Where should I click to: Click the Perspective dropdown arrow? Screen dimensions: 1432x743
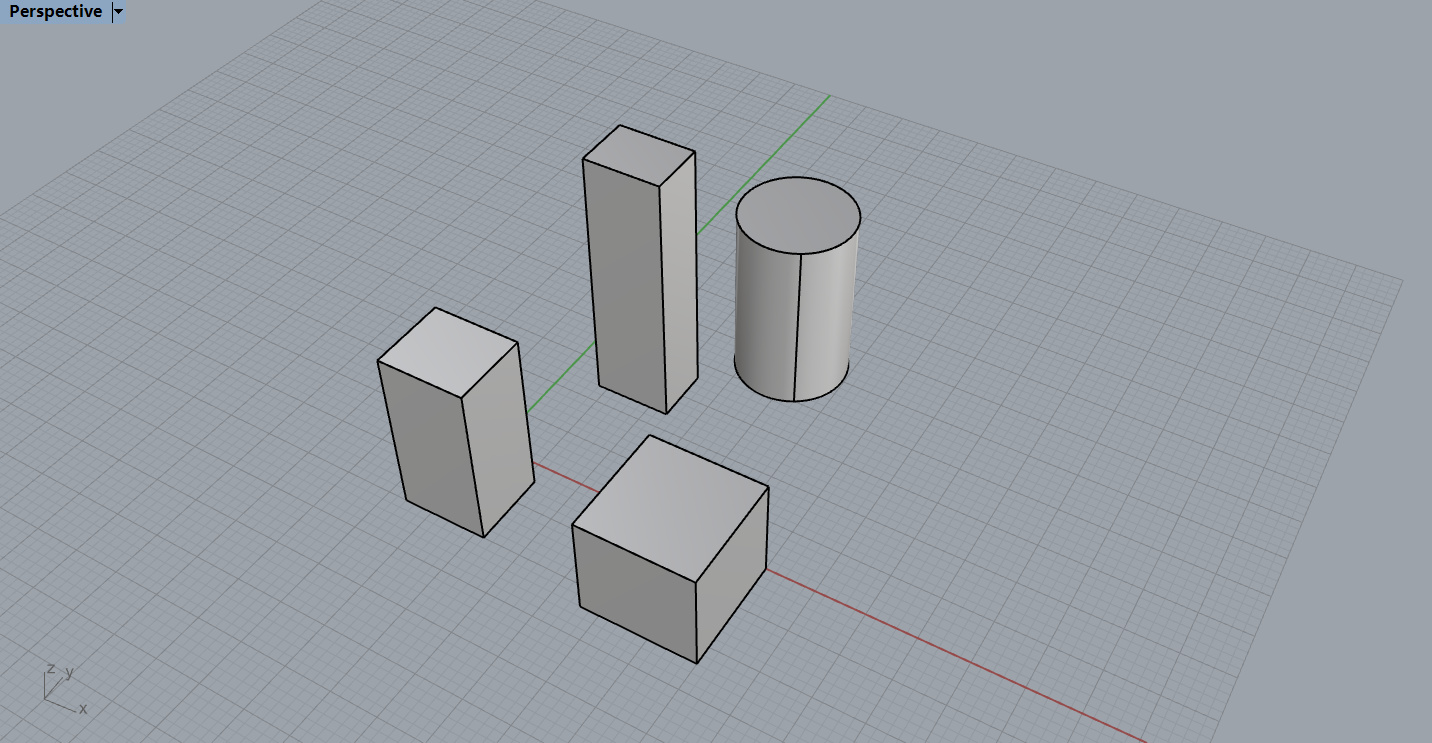click(x=117, y=12)
